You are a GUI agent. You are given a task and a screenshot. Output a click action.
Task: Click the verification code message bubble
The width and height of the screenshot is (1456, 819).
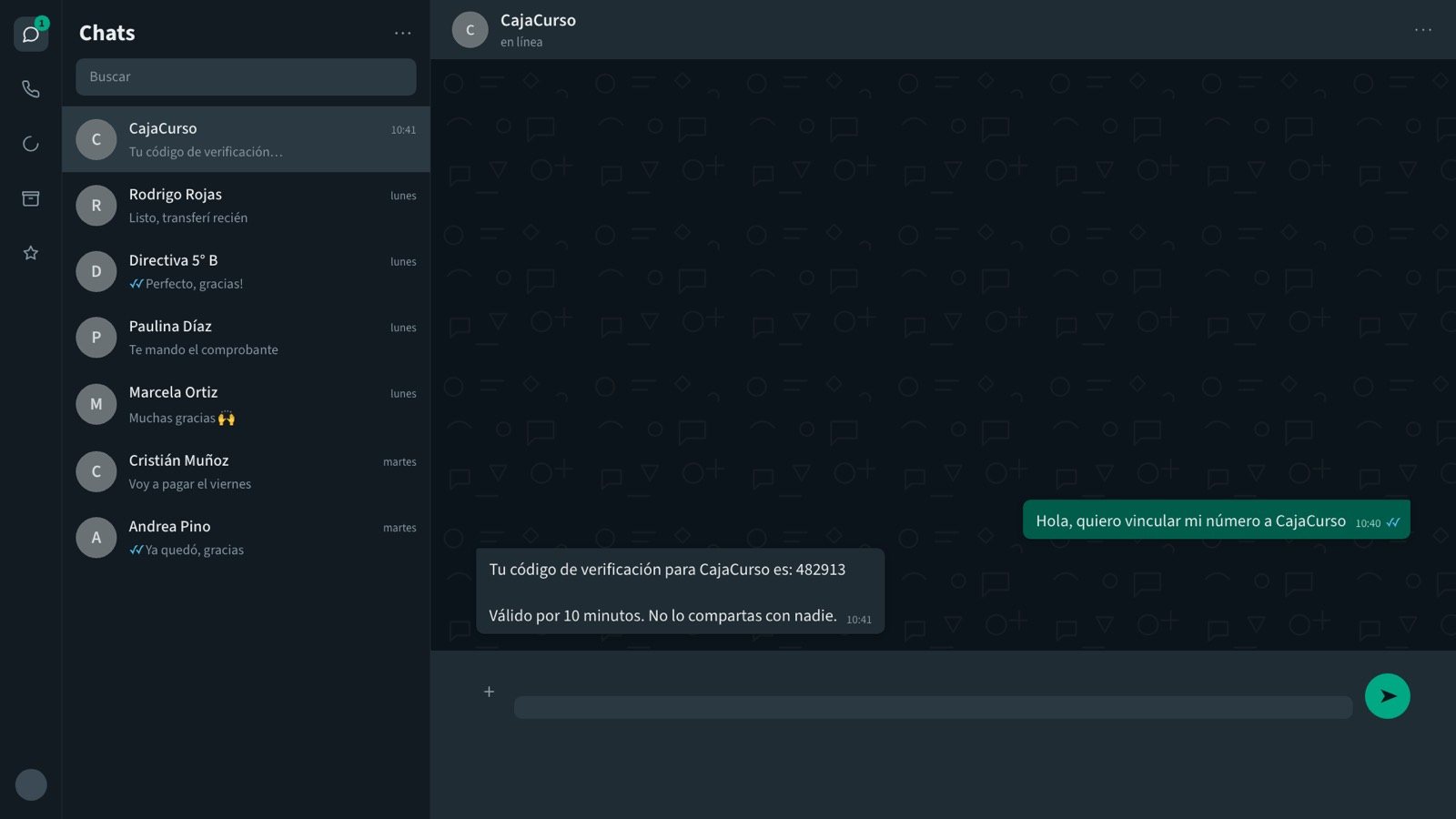680,591
